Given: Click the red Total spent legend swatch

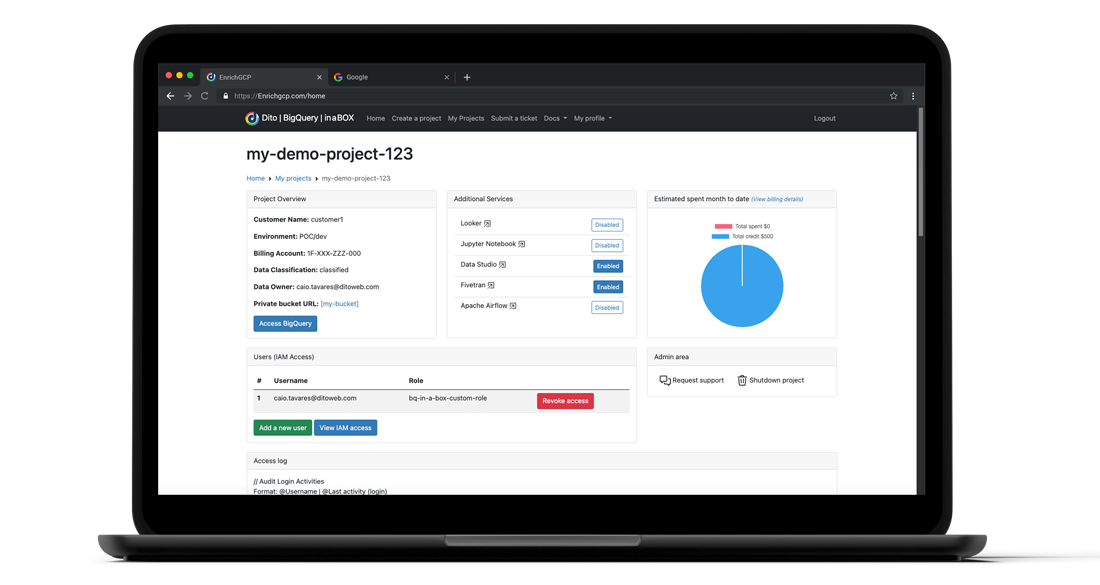Looking at the screenshot, I should pos(723,227).
